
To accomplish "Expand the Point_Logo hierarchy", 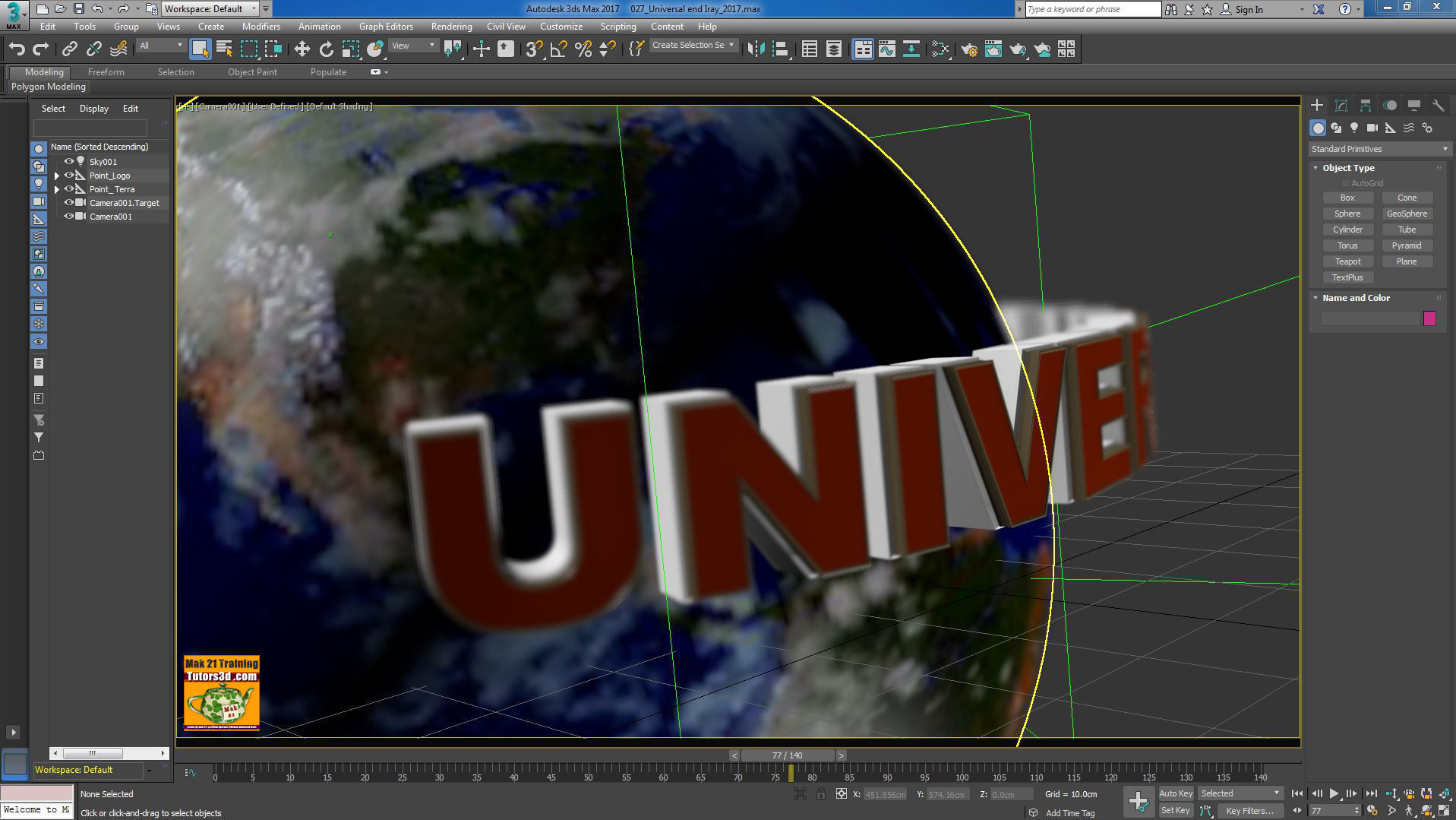I will [x=57, y=176].
